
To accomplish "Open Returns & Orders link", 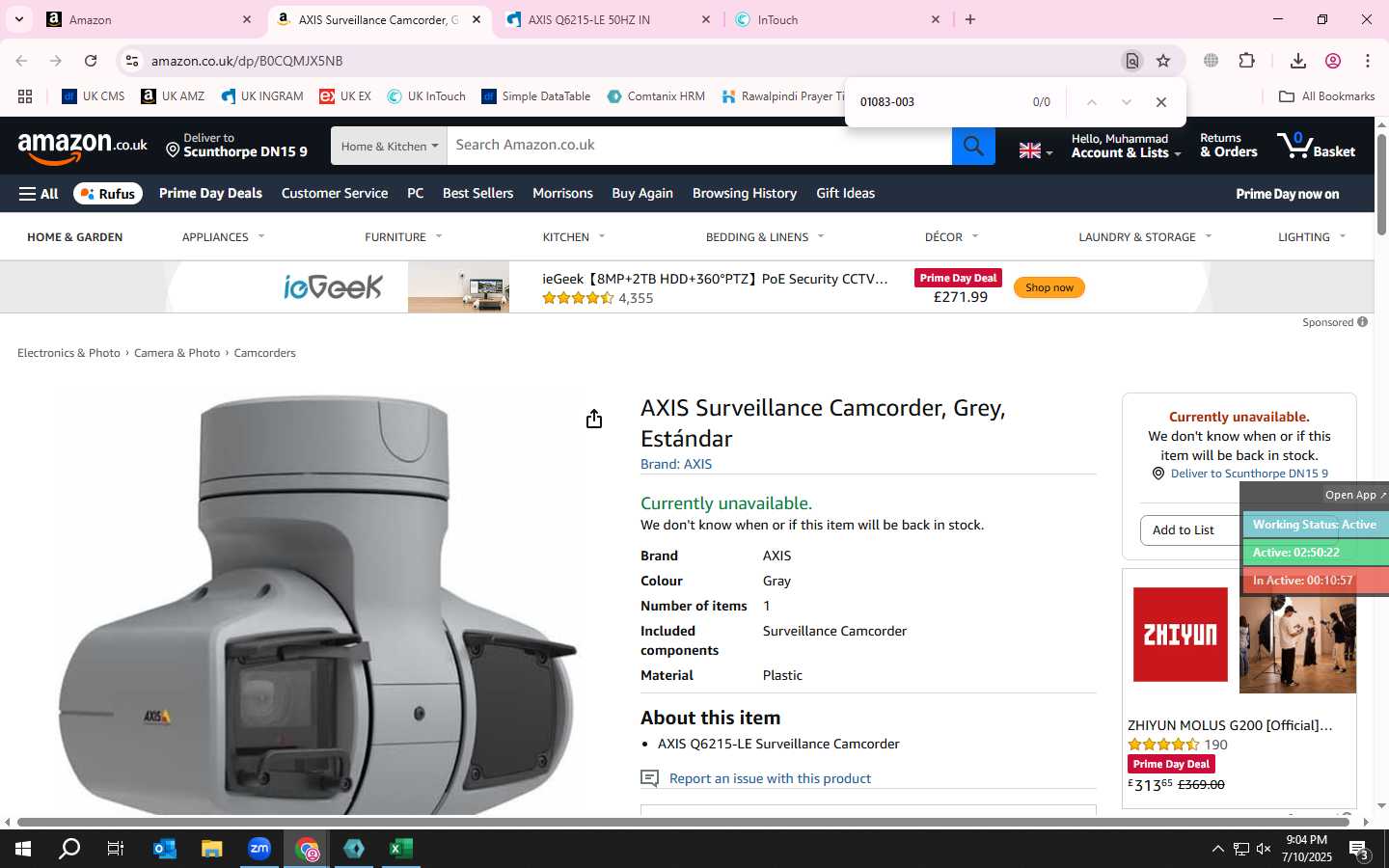I will [1228, 146].
